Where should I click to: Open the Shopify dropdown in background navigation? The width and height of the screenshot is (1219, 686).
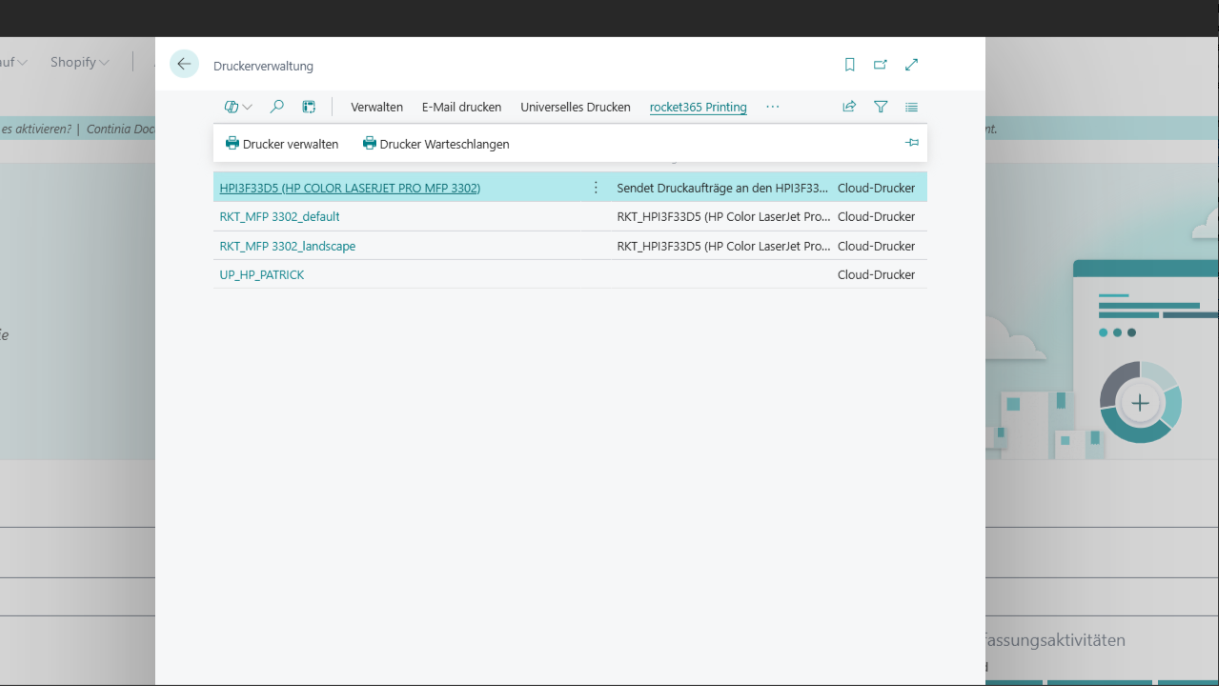(x=80, y=62)
